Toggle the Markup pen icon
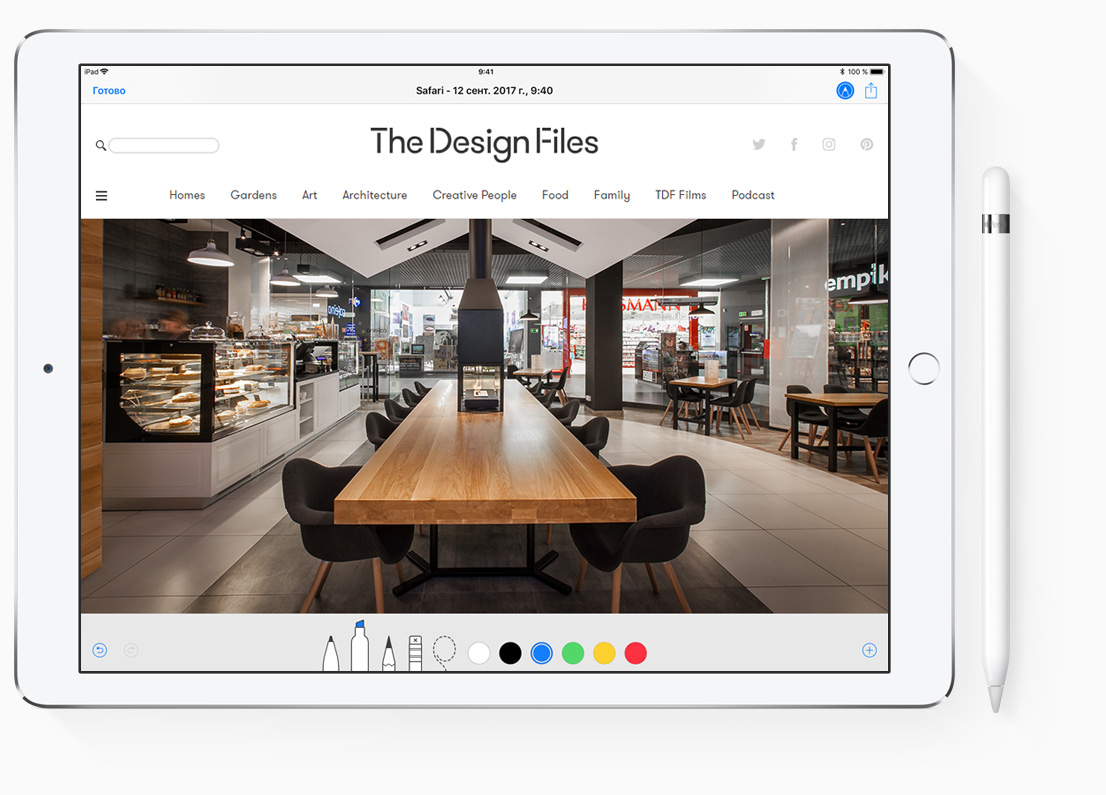Image resolution: width=1106 pixels, height=795 pixels. (845, 90)
